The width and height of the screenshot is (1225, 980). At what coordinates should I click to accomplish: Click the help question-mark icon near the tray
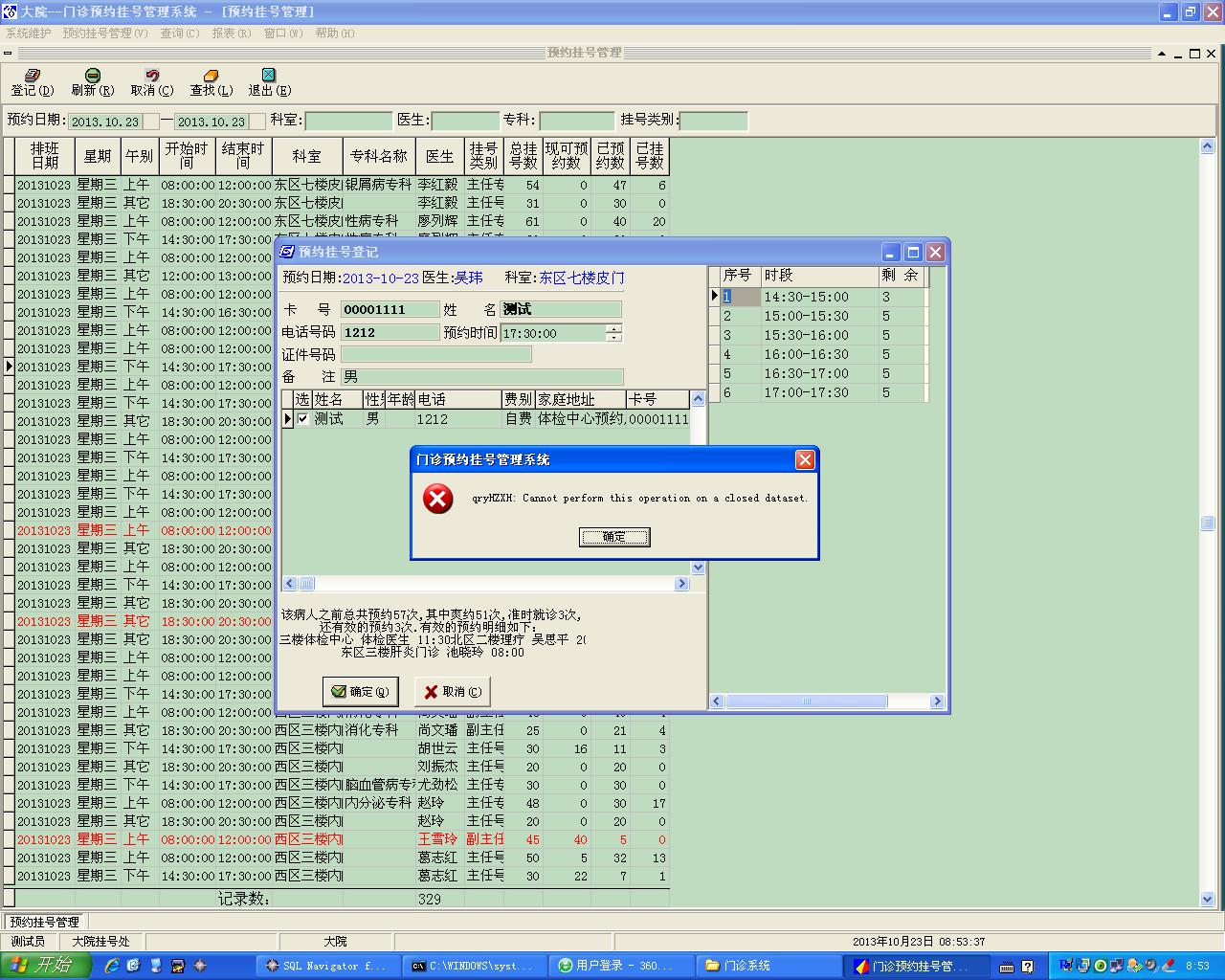(1027, 967)
